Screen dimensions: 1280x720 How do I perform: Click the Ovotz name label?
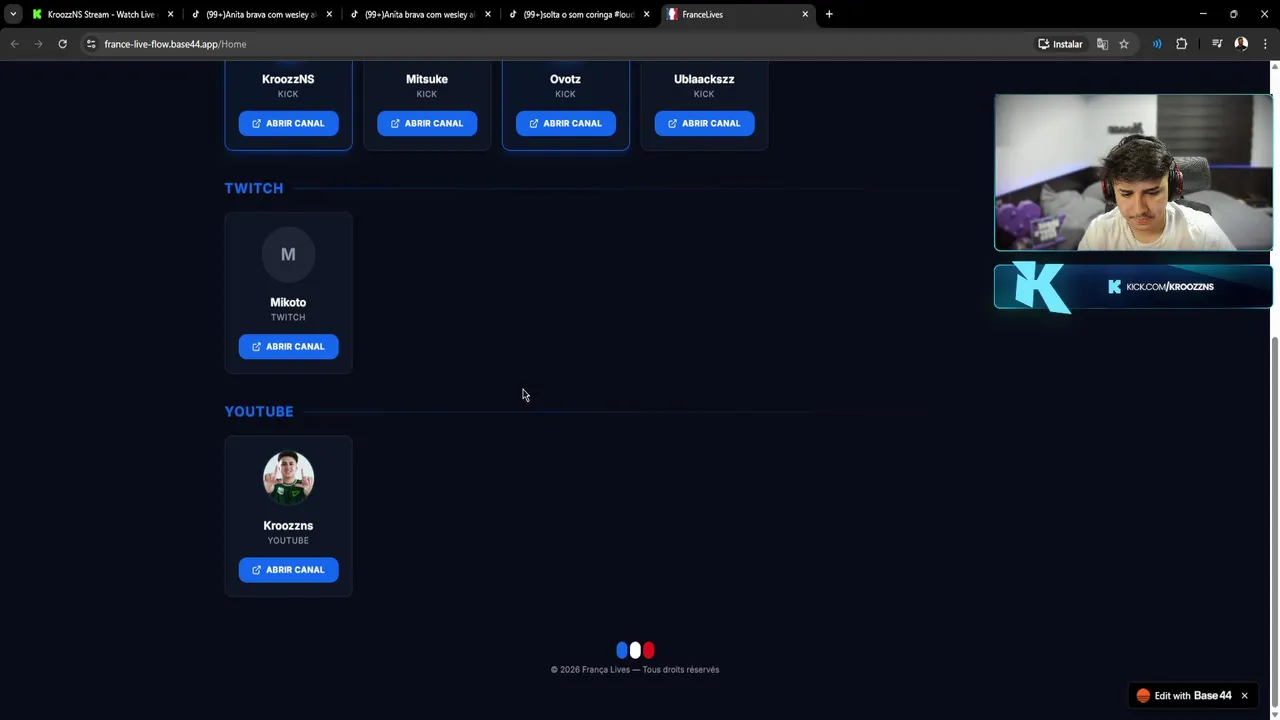tap(565, 79)
